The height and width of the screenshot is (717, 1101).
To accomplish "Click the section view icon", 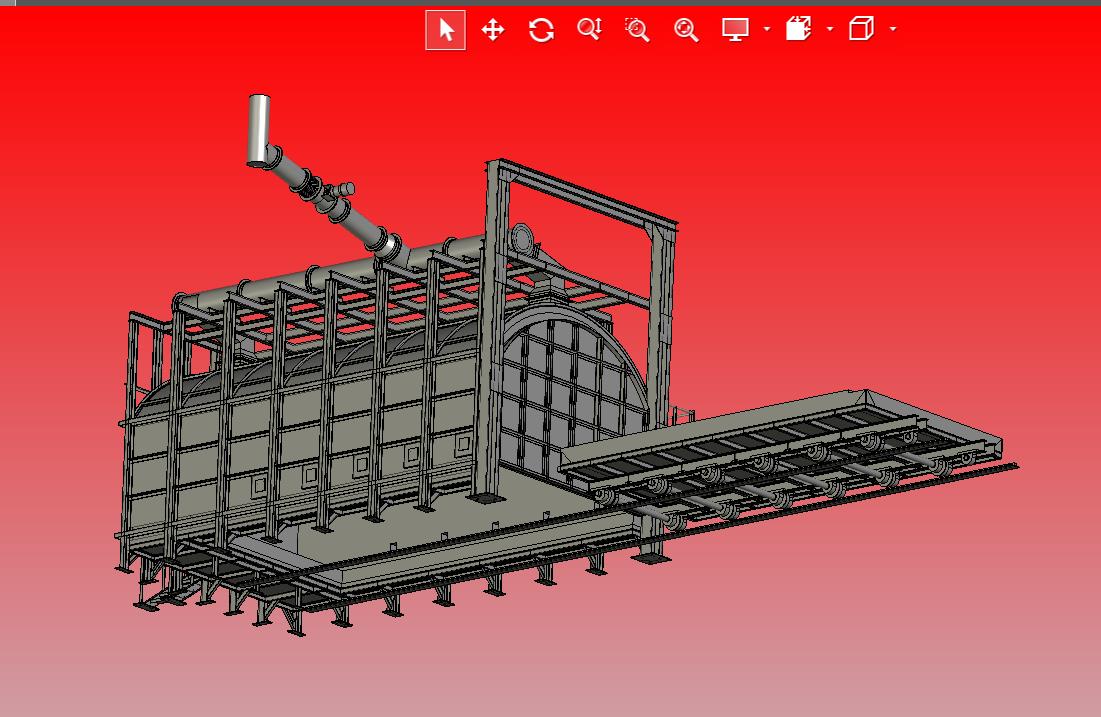I will coord(798,29).
